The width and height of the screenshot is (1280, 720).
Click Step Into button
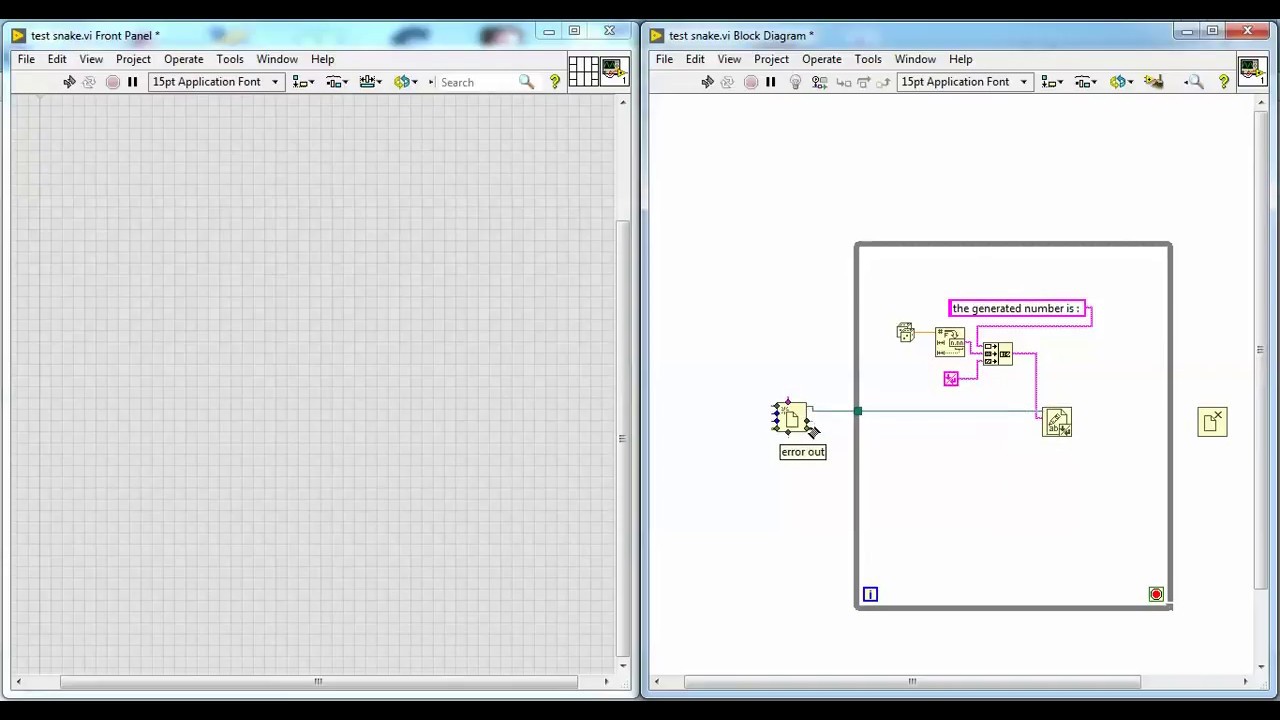coord(843,82)
